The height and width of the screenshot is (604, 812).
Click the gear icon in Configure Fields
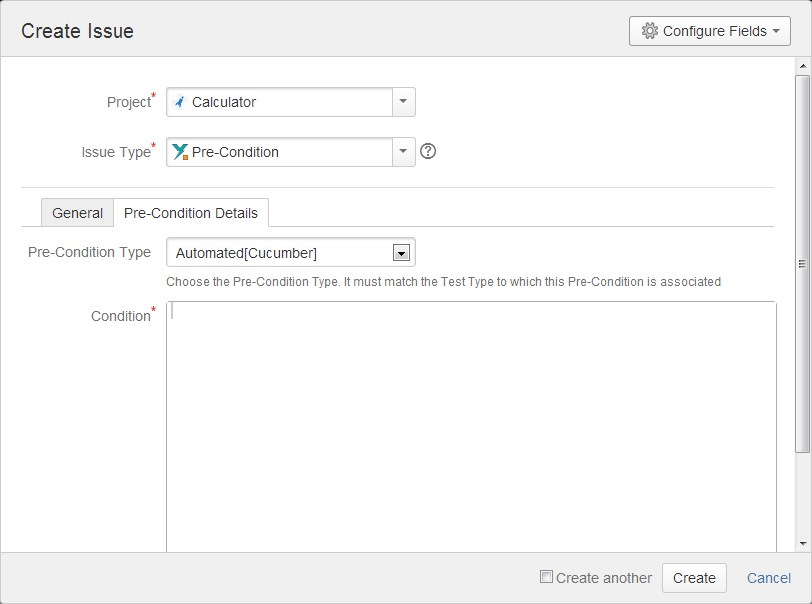[649, 31]
